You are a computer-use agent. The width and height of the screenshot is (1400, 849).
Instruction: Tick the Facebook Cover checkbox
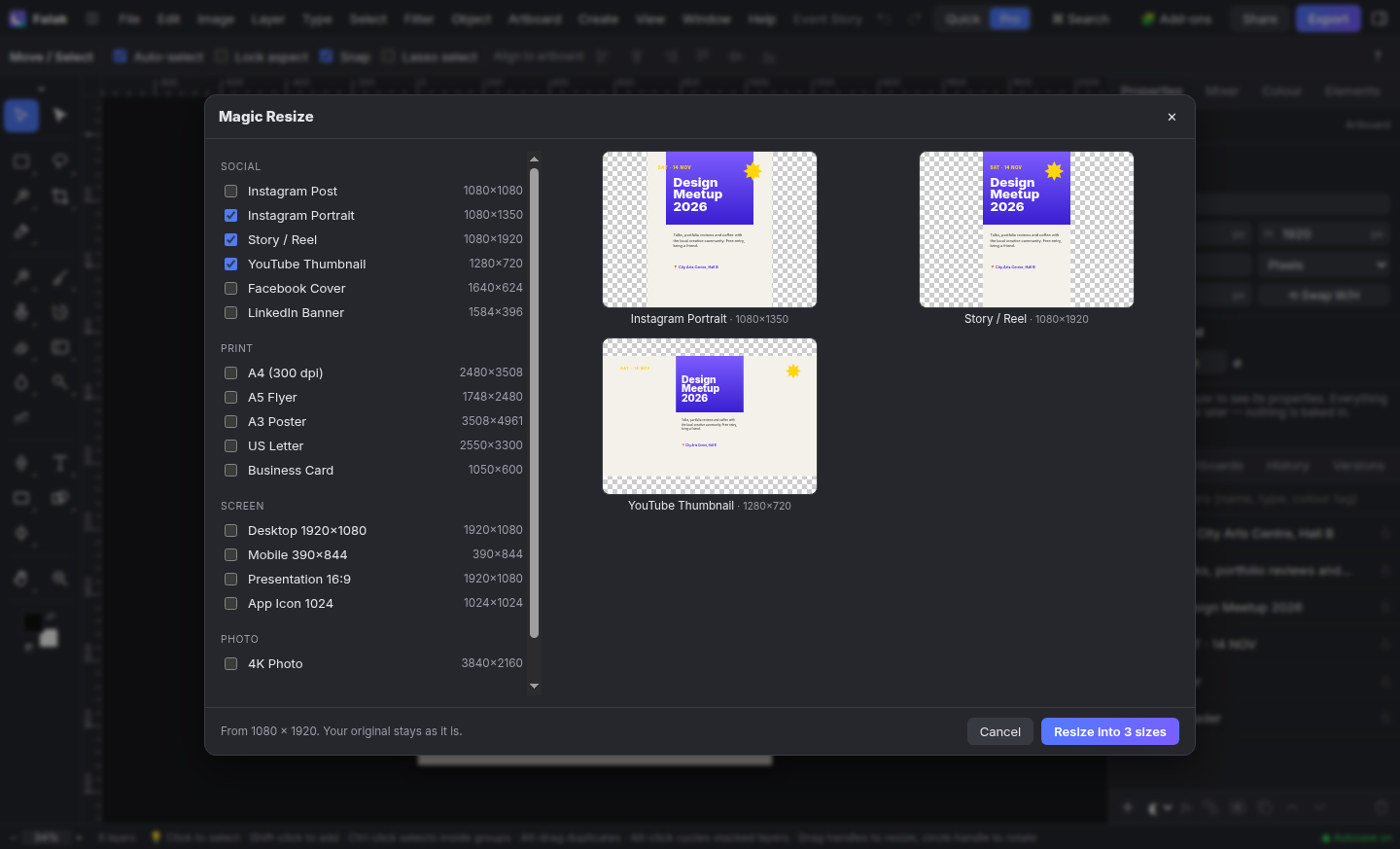[230, 288]
